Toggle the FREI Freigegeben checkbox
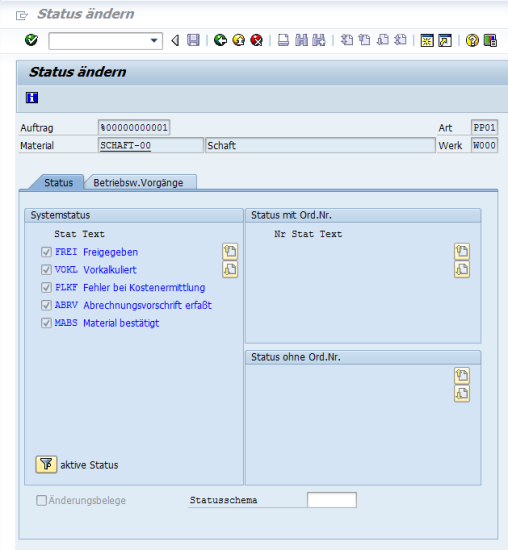This screenshot has width=508, height=551. click(46, 252)
